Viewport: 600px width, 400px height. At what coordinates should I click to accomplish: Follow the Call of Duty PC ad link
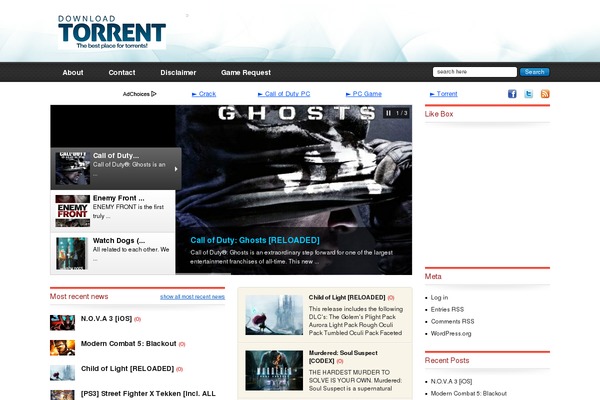click(x=284, y=94)
